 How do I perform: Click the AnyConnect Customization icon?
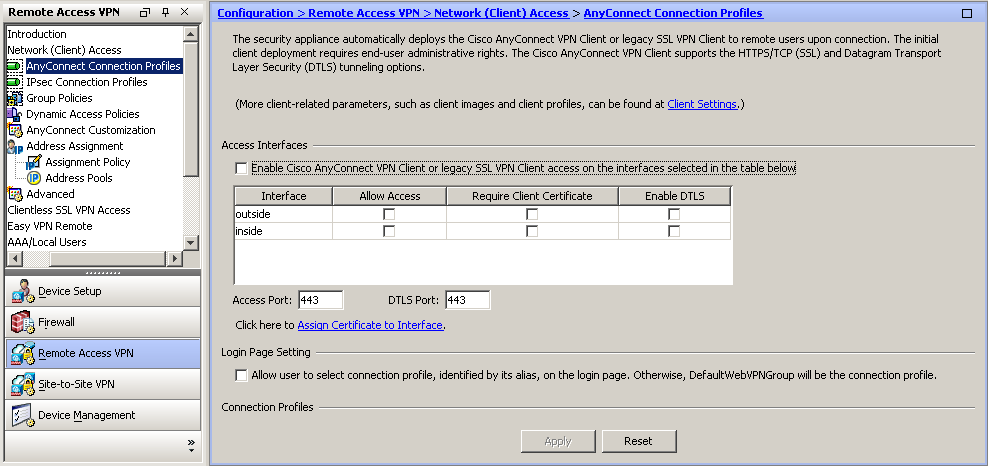pos(15,130)
